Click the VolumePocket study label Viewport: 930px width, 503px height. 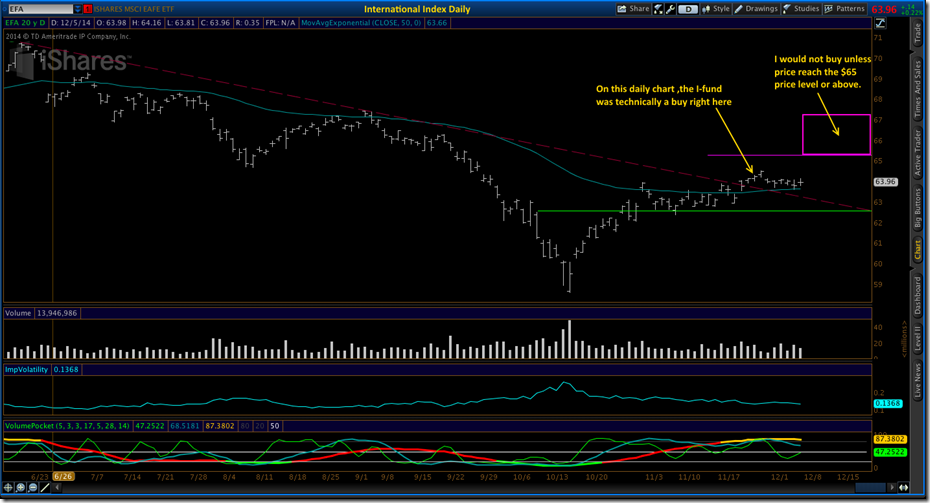click(x=67, y=426)
